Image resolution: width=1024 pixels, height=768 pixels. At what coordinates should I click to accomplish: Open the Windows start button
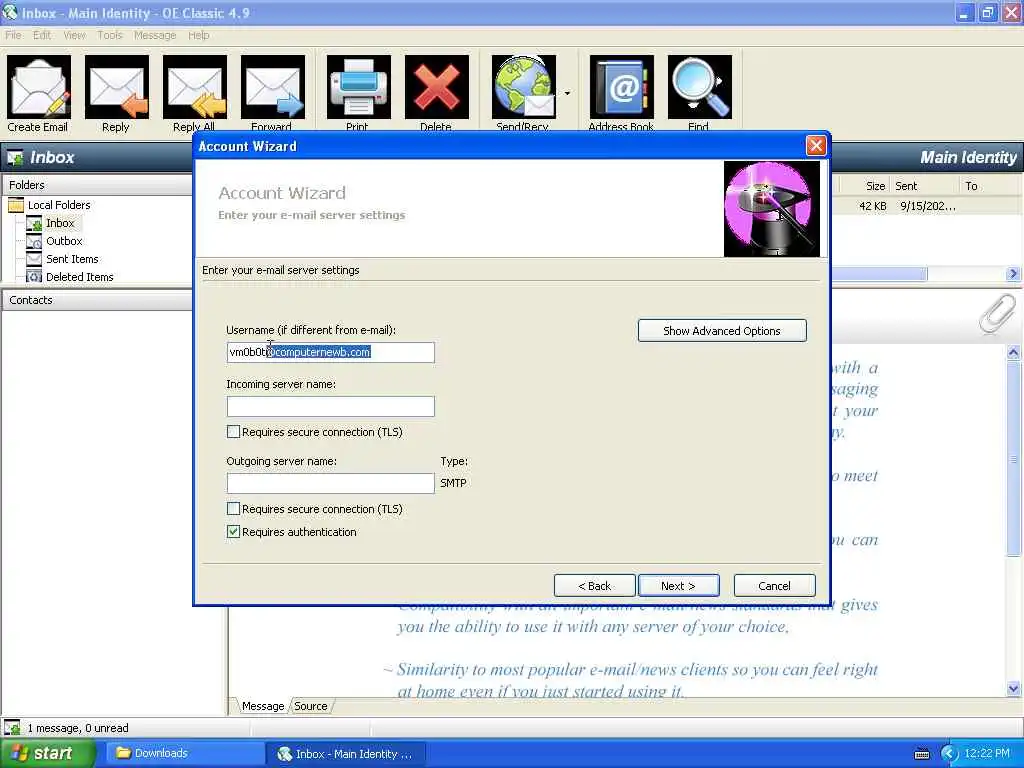point(47,754)
